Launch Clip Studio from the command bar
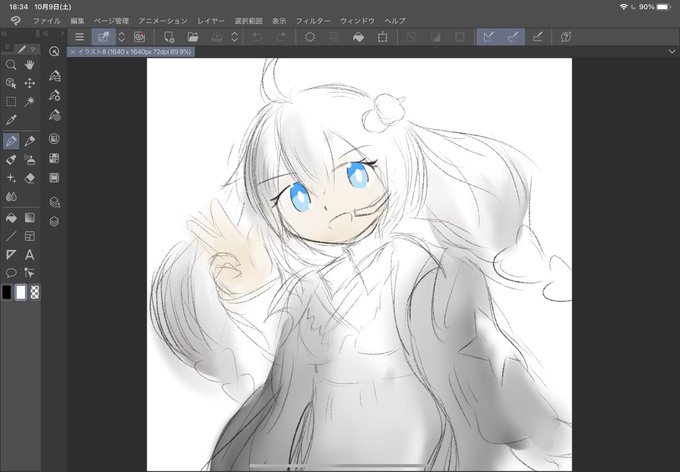Image resolution: width=680 pixels, height=472 pixels. point(139,37)
